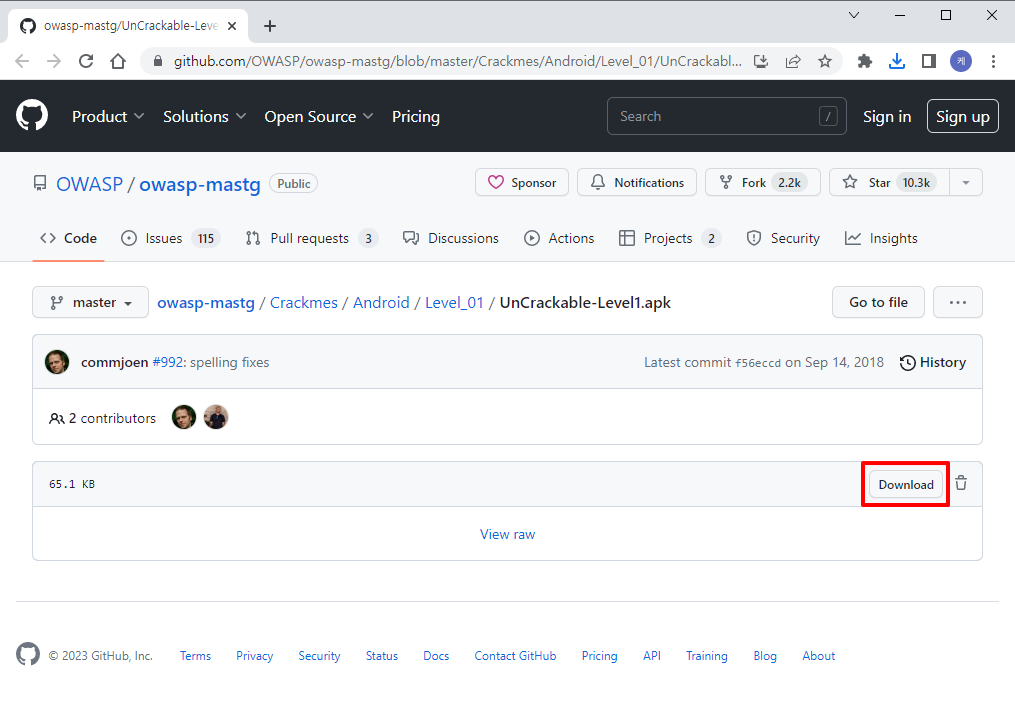
Task: Open commjoen's avatar next to the commit message
Action: point(57,362)
